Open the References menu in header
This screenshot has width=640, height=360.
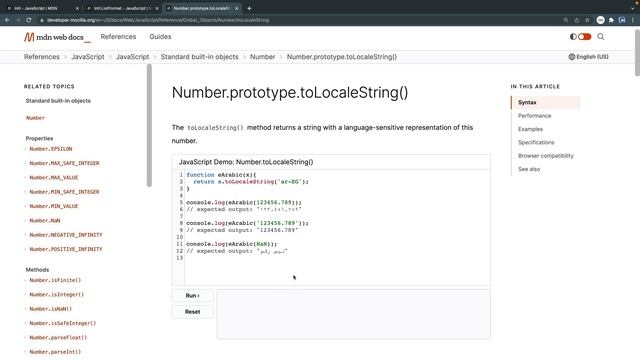coord(118,37)
